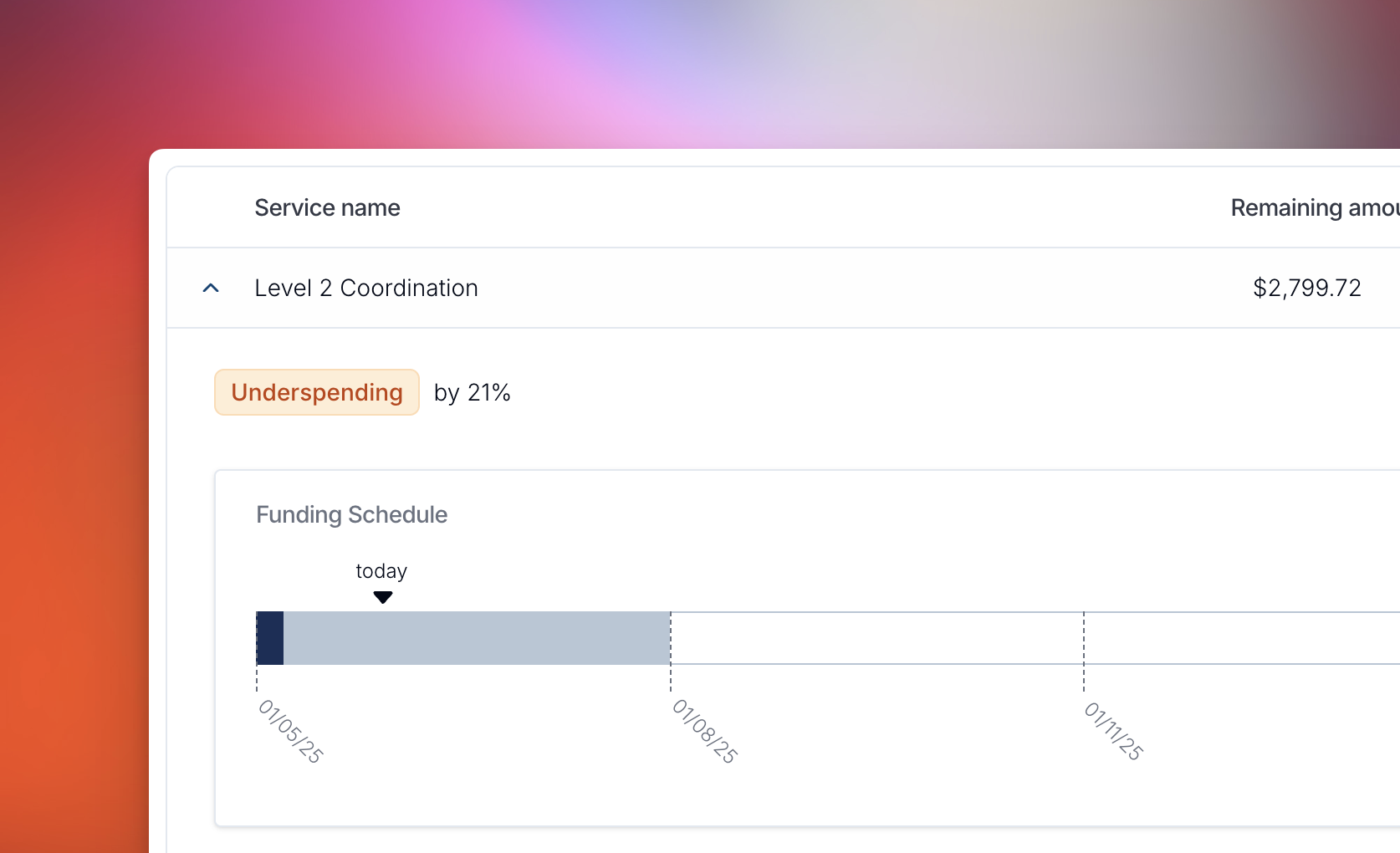Viewport: 1400px width, 853px height.
Task: Click the Funding Schedule heading
Action: (x=351, y=514)
